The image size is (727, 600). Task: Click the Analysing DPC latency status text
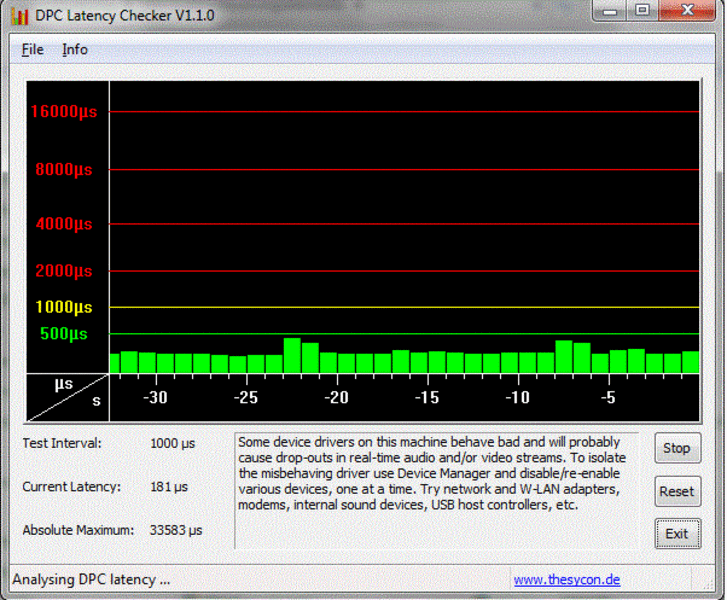91,580
